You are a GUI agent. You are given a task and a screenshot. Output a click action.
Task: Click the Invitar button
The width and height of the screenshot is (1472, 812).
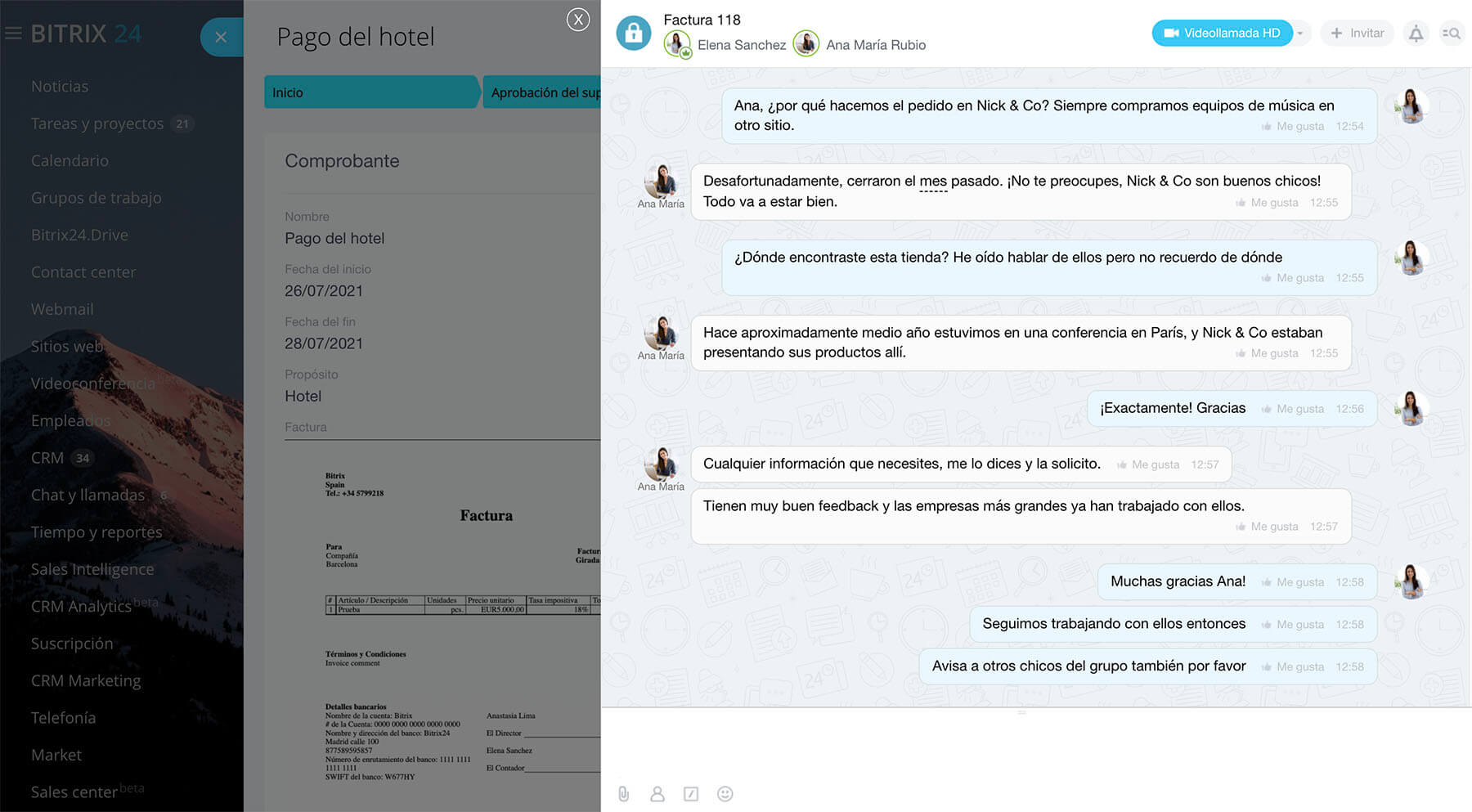[1357, 34]
